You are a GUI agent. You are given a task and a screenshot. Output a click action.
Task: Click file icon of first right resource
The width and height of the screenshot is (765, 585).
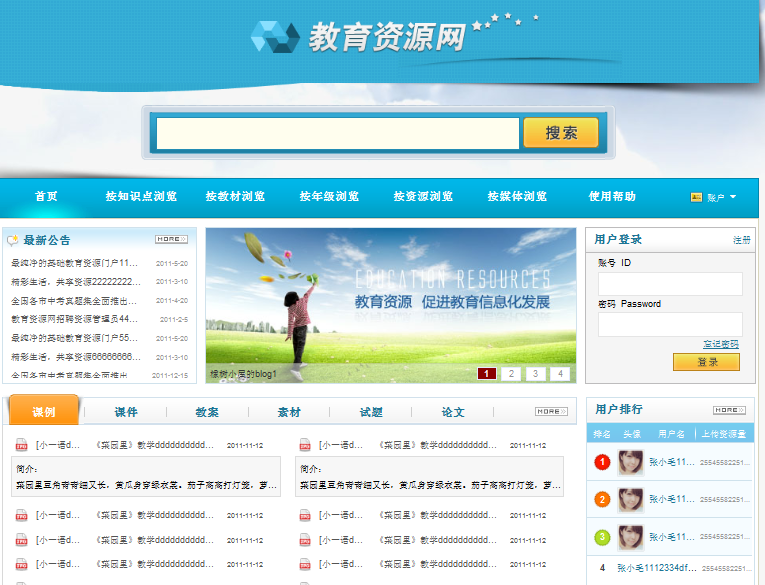pyautogui.click(x=305, y=444)
